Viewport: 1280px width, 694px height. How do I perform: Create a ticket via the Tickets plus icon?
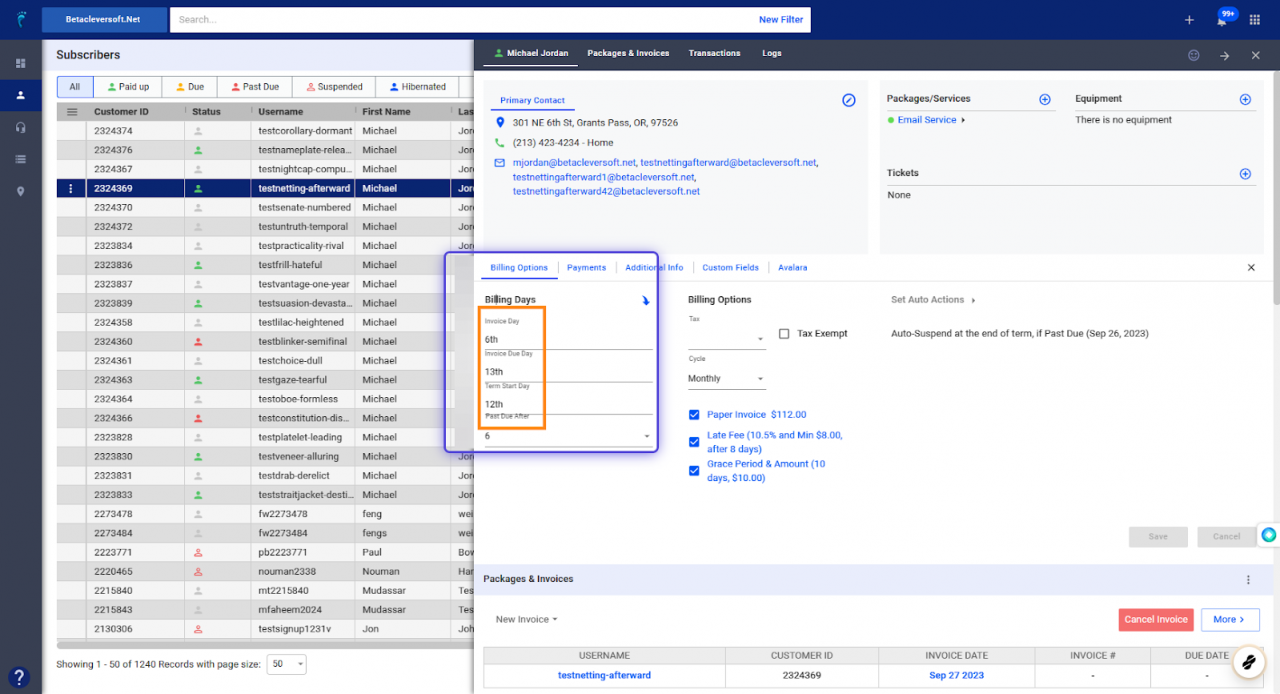1245,172
